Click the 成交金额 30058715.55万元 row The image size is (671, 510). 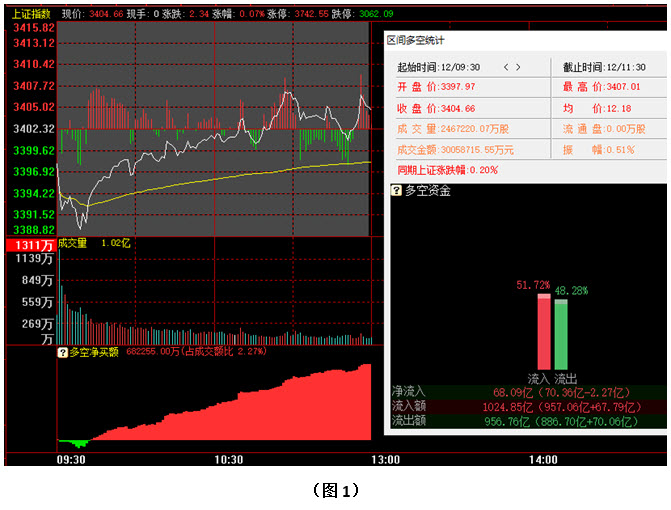455,150
